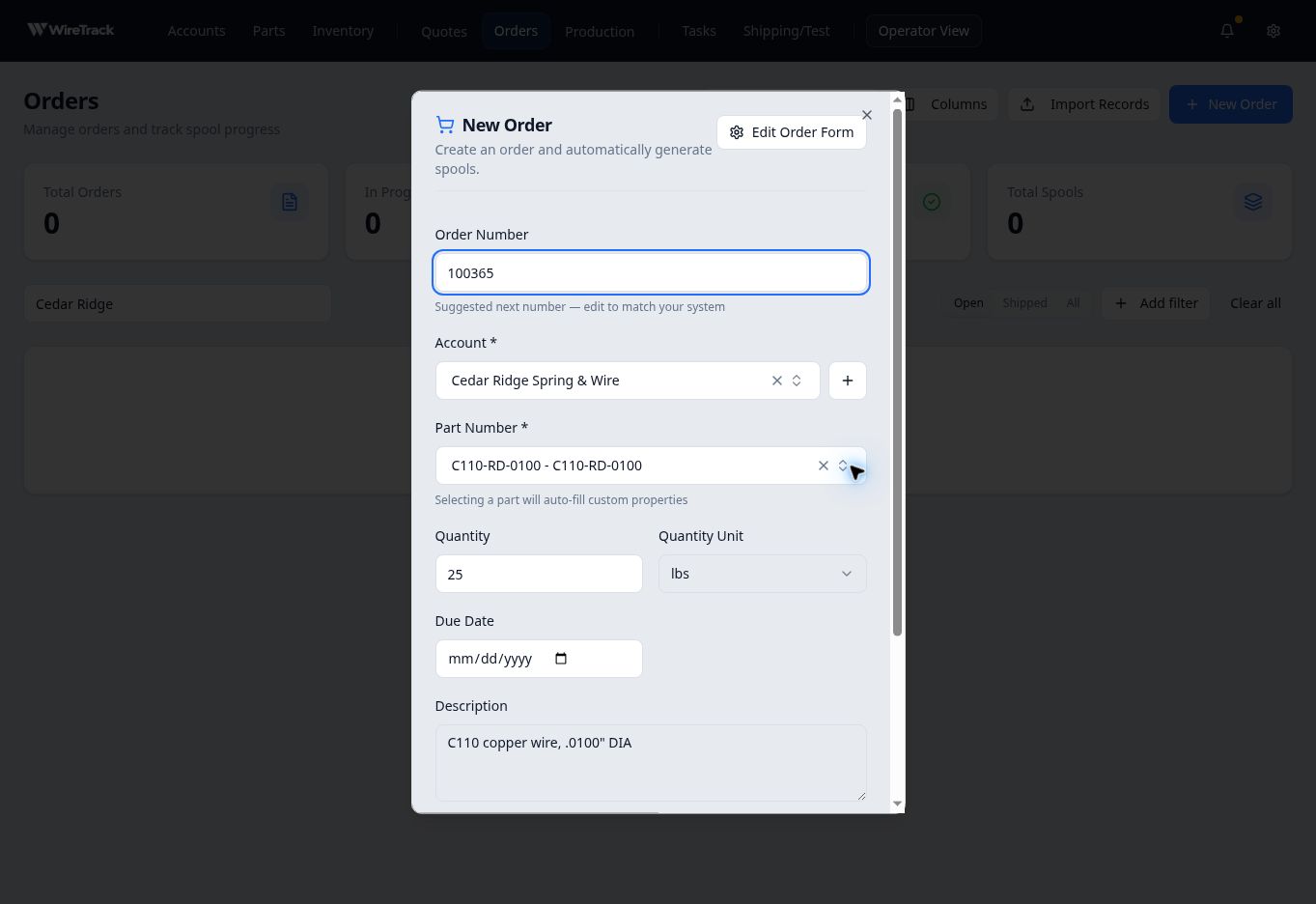
Task: Click Clear all filters
Action: 1255,303
